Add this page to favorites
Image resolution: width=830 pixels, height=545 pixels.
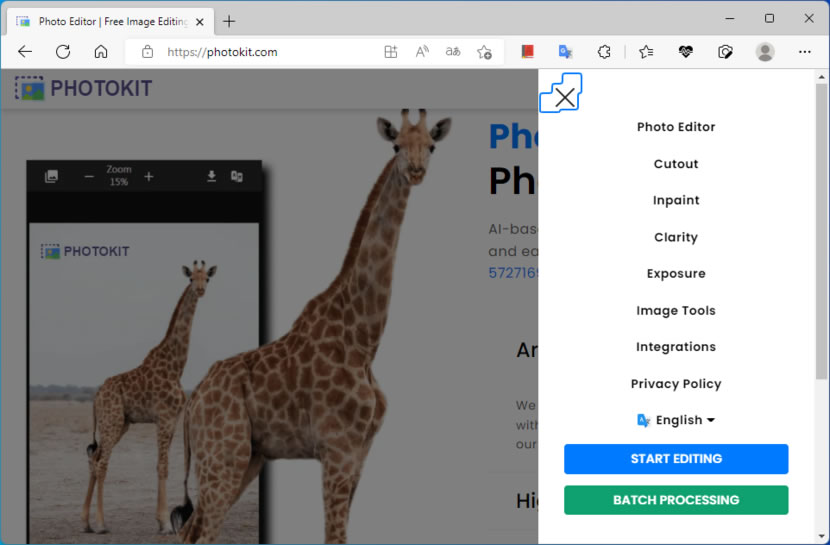484,52
